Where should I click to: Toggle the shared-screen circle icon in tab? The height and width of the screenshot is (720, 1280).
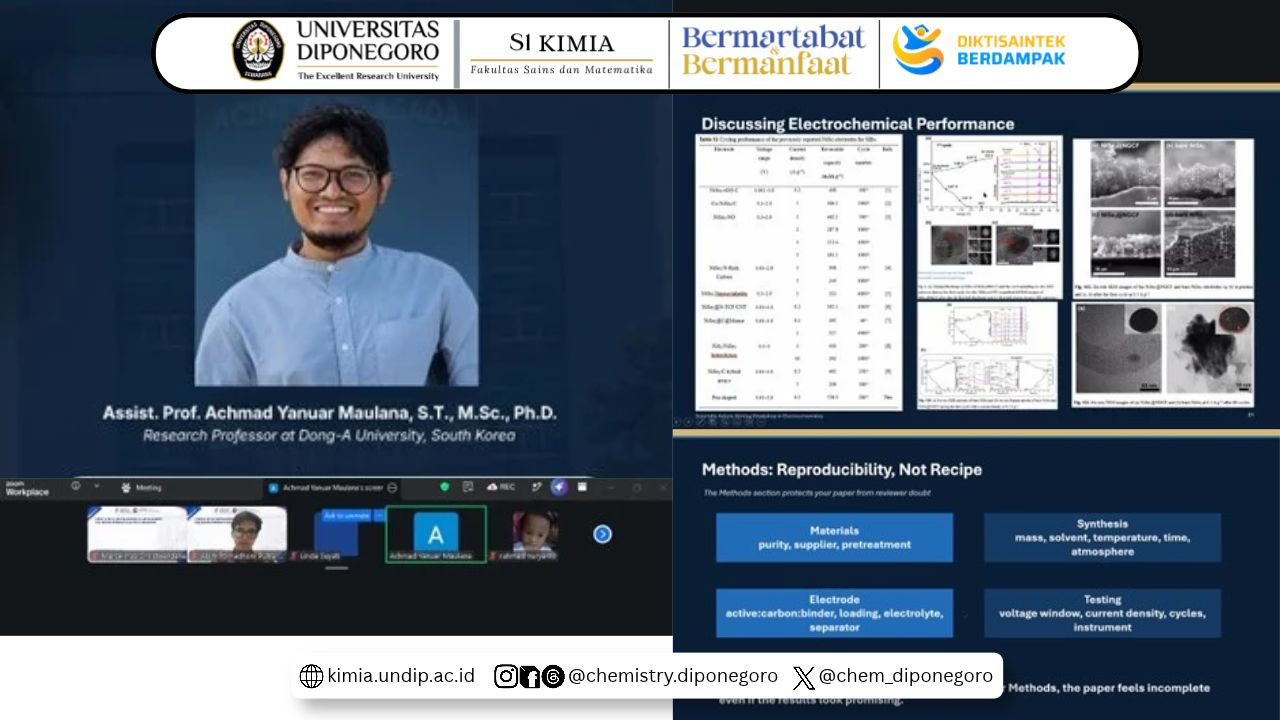(x=392, y=488)
